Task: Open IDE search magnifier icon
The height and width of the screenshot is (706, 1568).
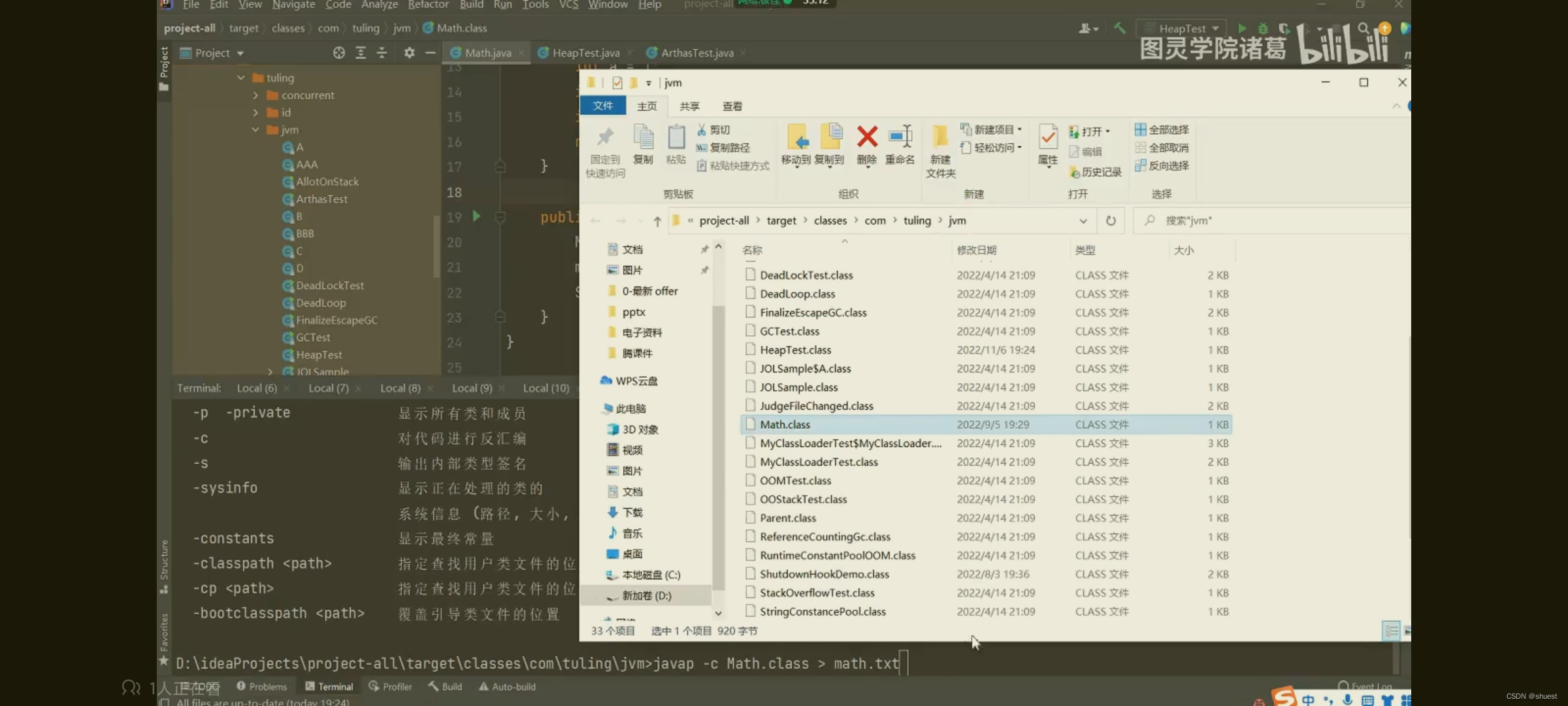Action: [1363, 28]
